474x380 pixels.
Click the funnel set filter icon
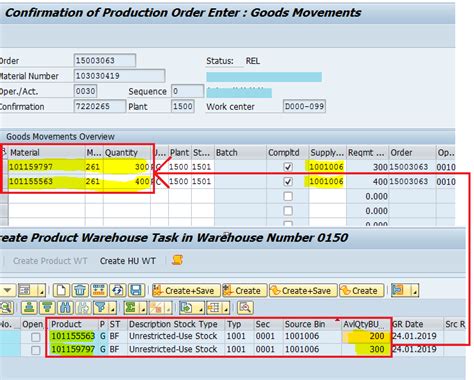101,307
